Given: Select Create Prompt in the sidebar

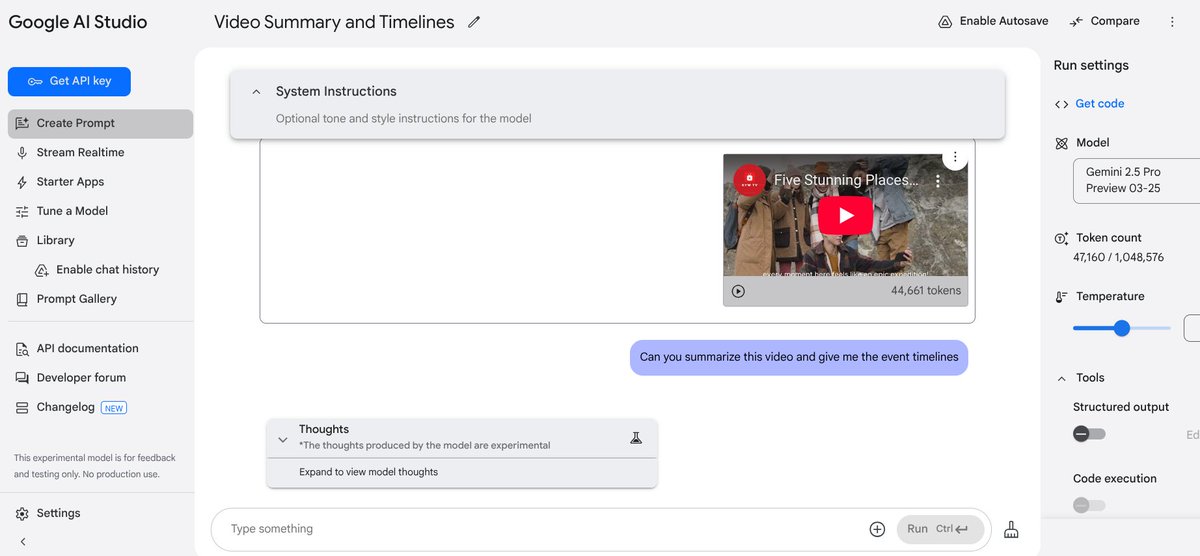Looking at the screenshot, I should [100, 123].
